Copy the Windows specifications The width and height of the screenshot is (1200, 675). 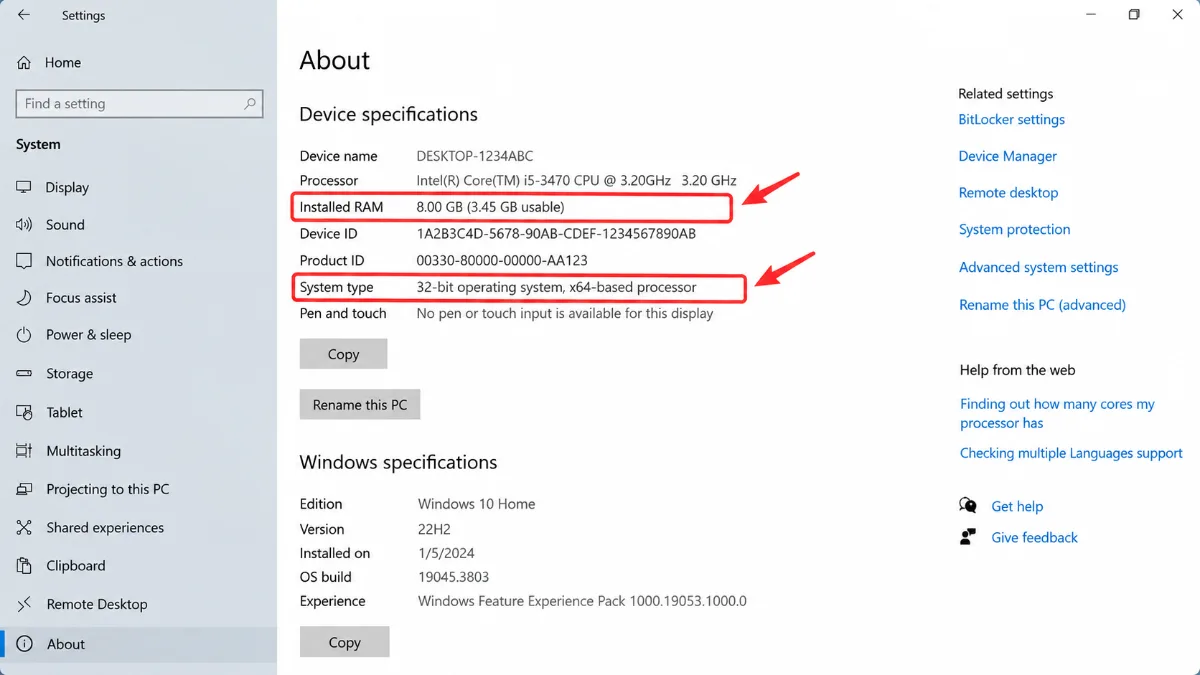pyautogui.click(x=344, y=642)
